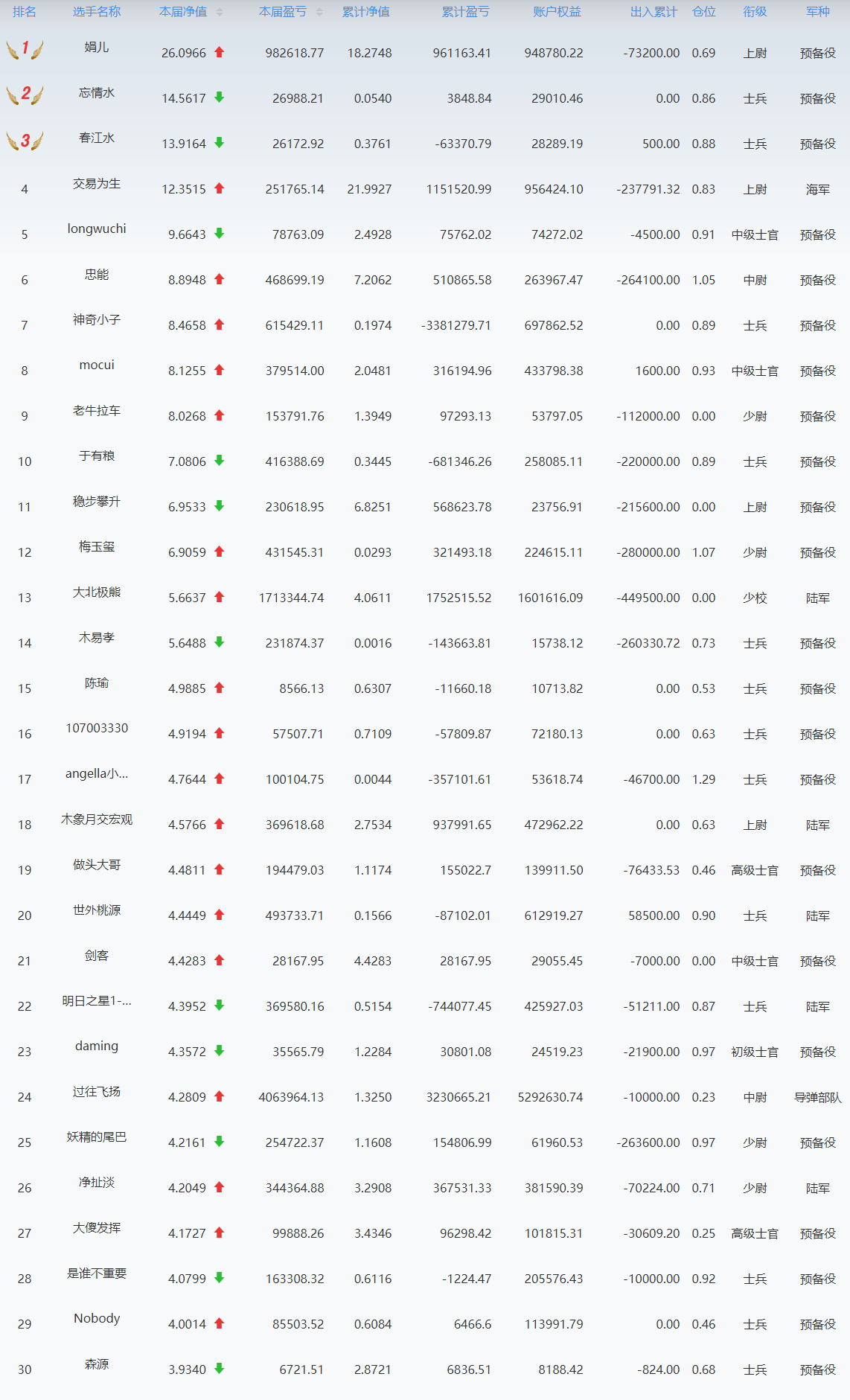Click the green down arrow in 木易孝's row

220,642
